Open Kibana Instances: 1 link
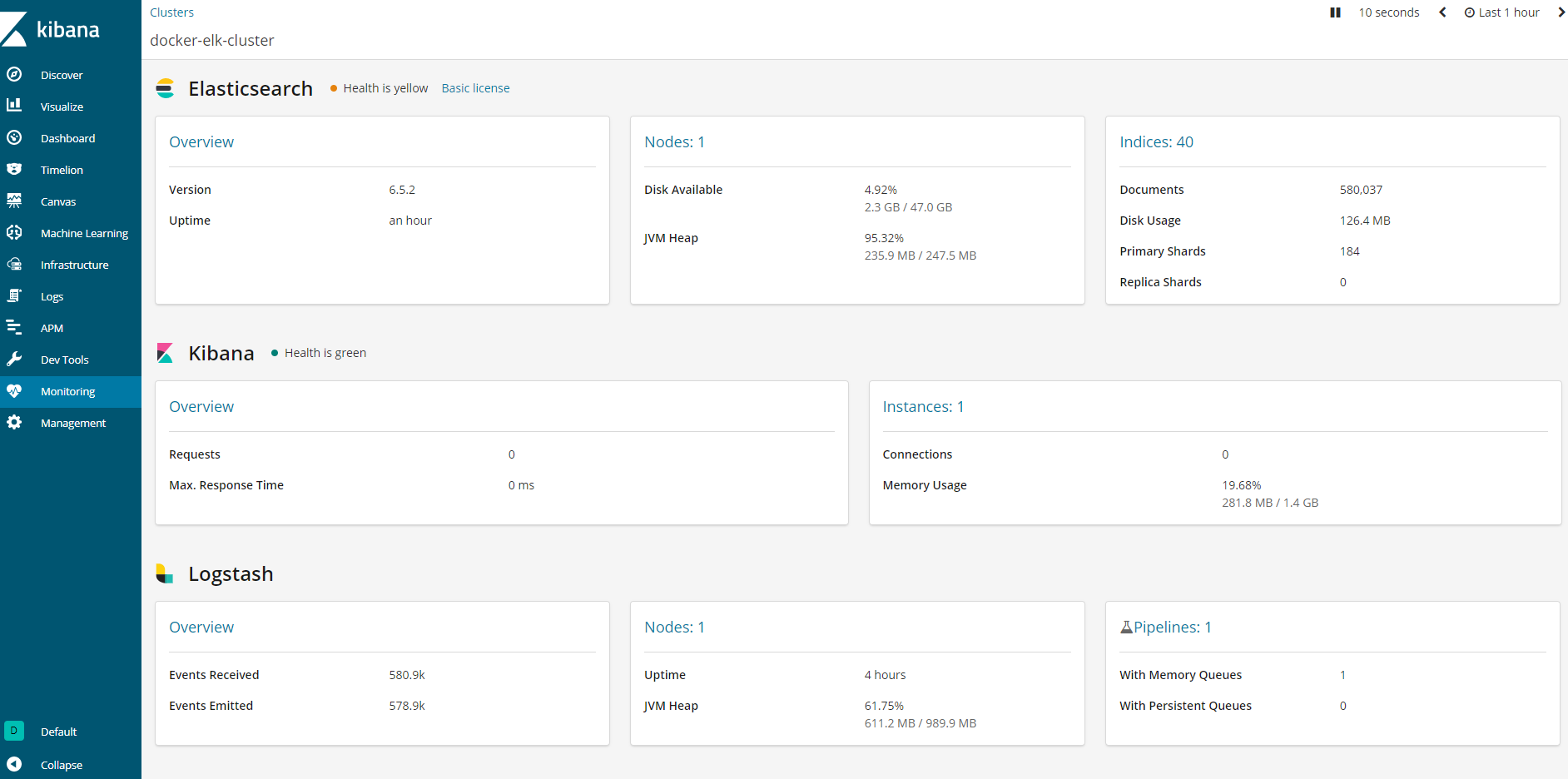This screenshot has height=779, width=1568. (923, 407)
